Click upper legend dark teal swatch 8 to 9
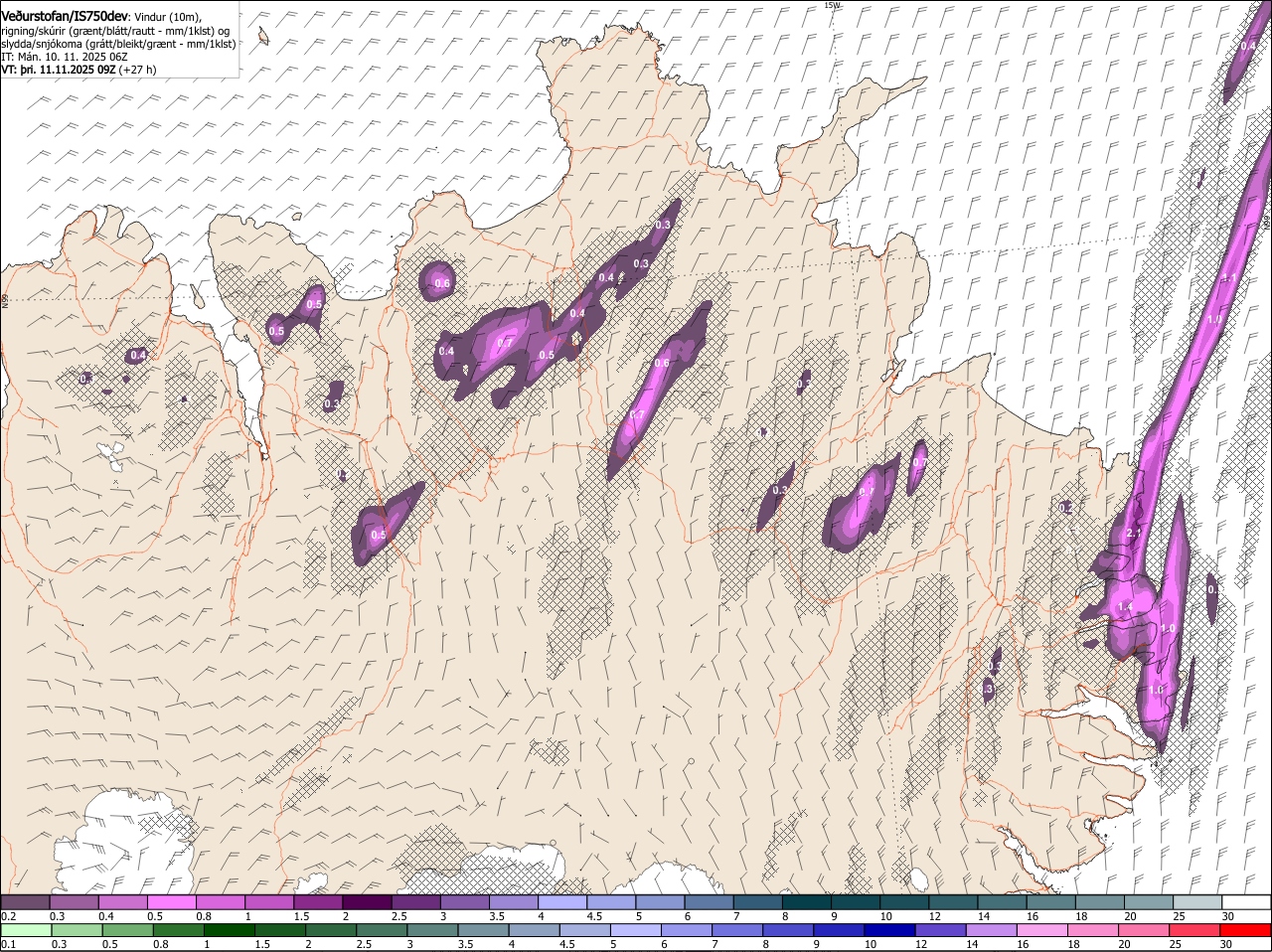The height and width of the screenshot is (952, 1272). click(807, 901)
